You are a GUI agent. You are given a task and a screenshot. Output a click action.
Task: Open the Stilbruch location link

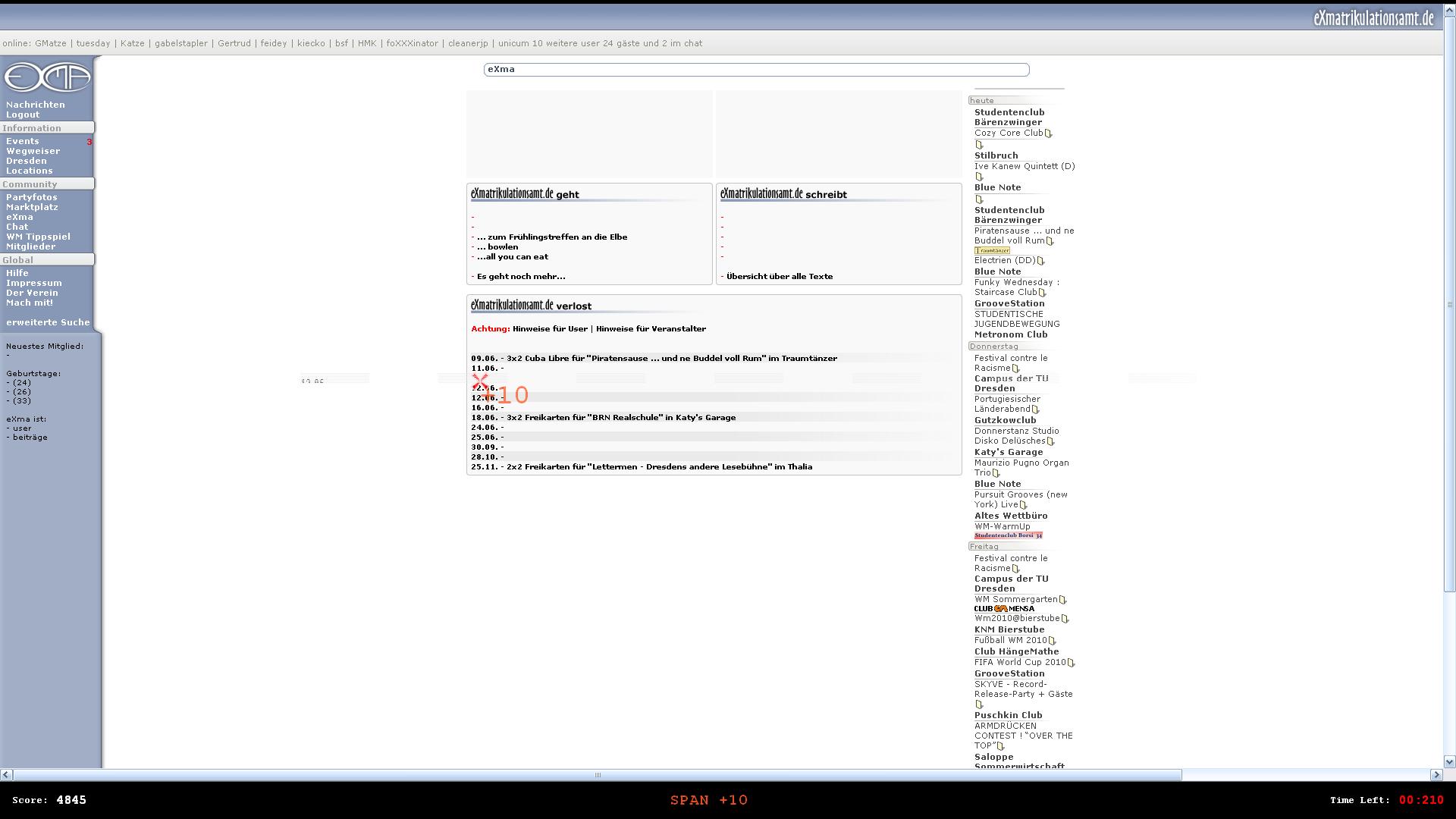pyautogui.click(x=996, y=155)
